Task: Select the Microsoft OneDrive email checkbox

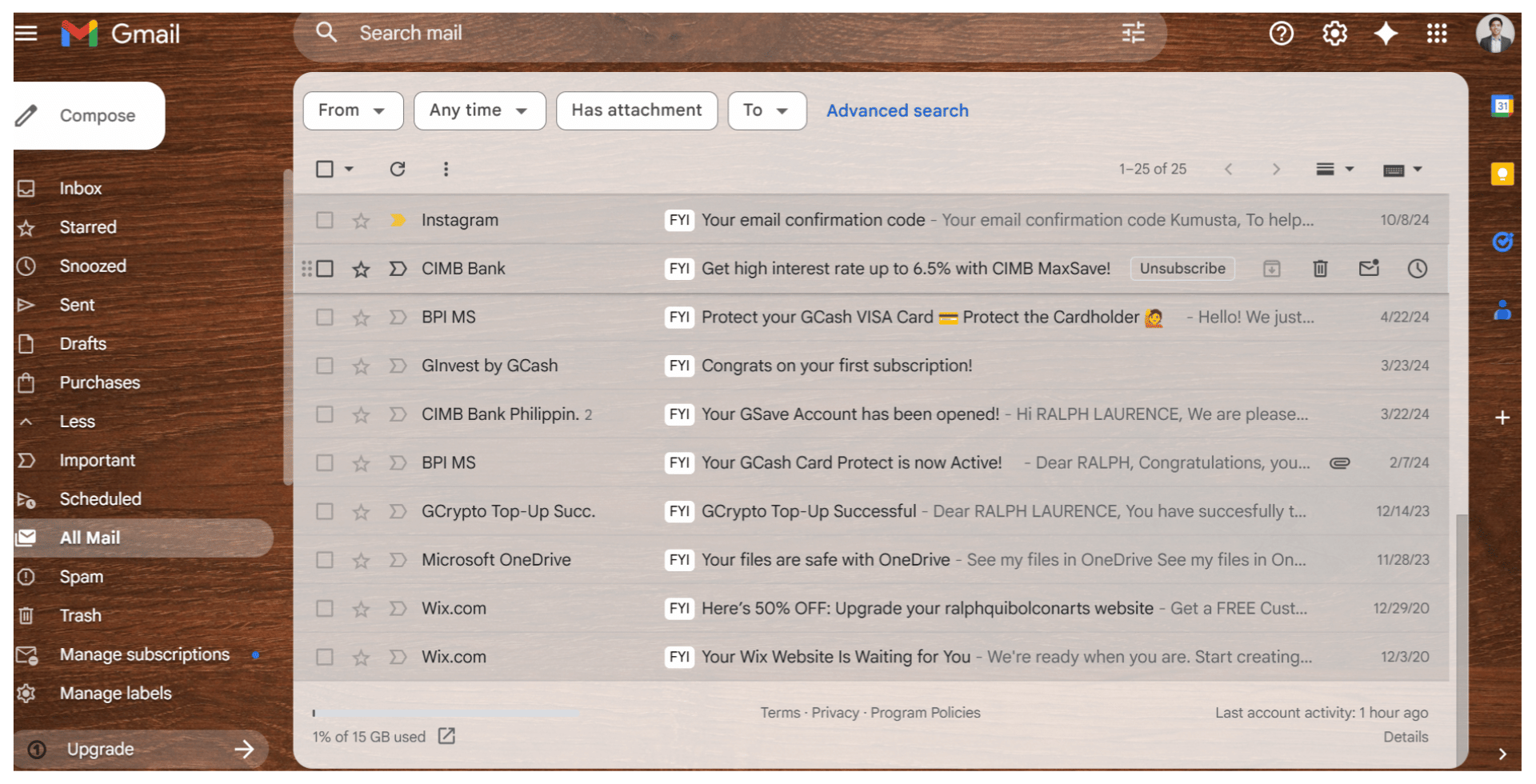Action: (x=324, y=560)
